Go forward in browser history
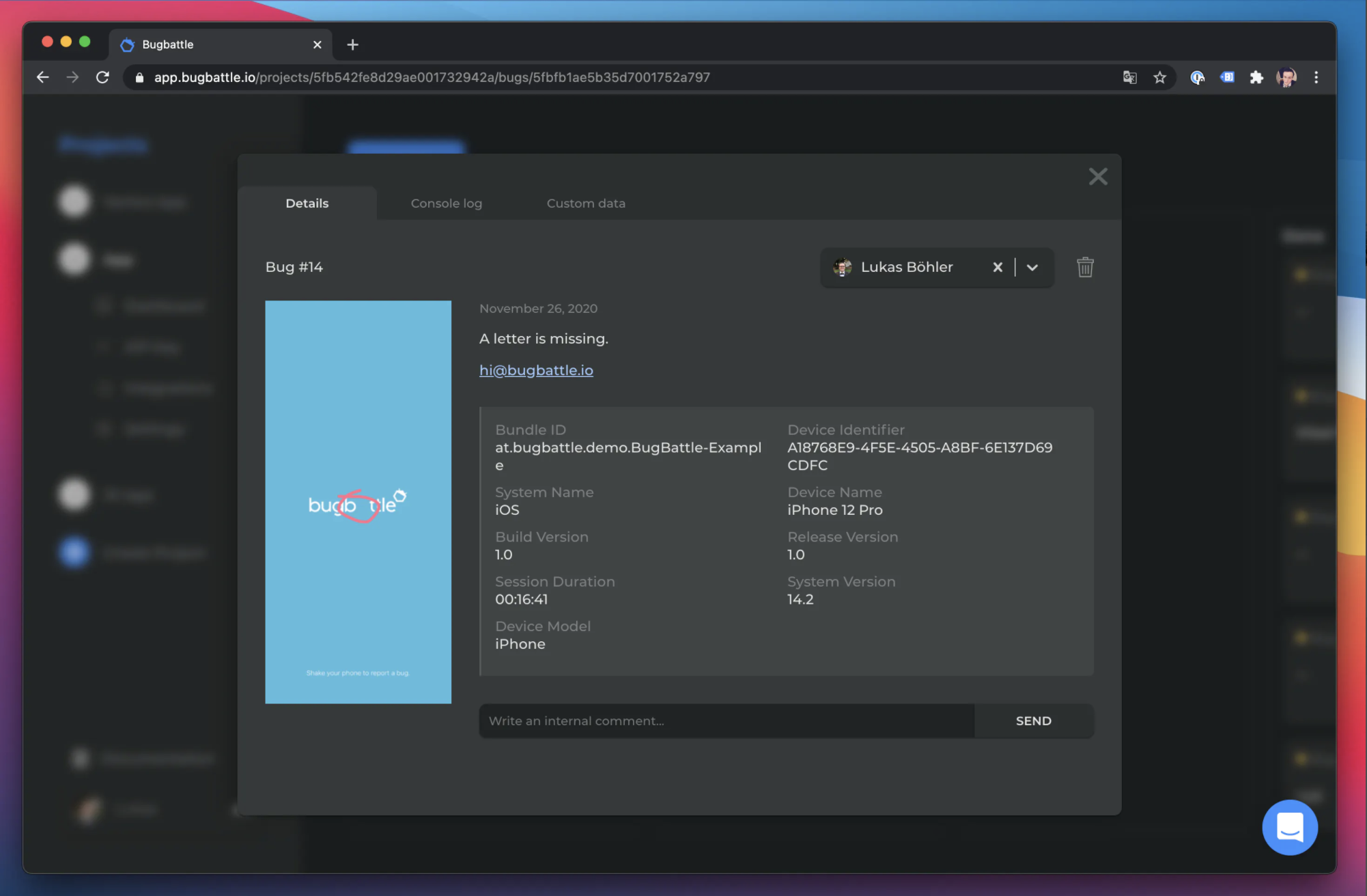The image size is (1367, 896). point(72,77)
